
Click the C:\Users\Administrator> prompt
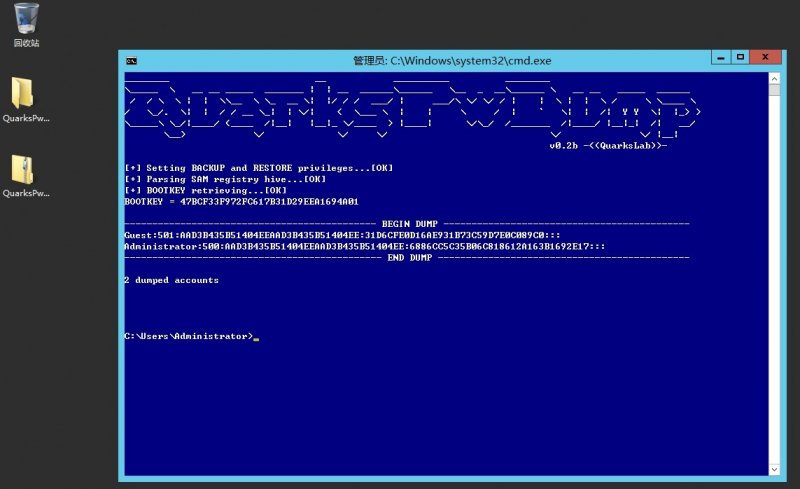(188, 336)
